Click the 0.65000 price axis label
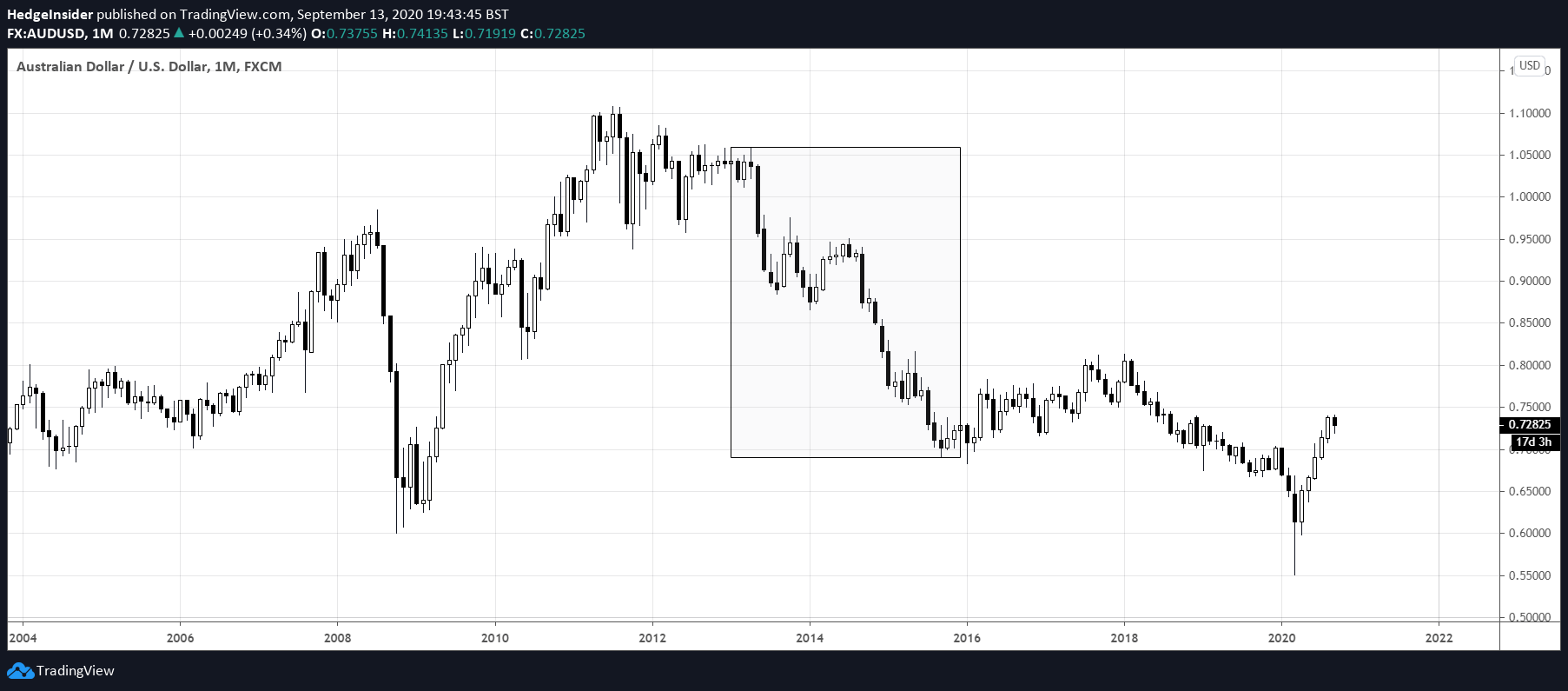 (x=1529, y=491)
